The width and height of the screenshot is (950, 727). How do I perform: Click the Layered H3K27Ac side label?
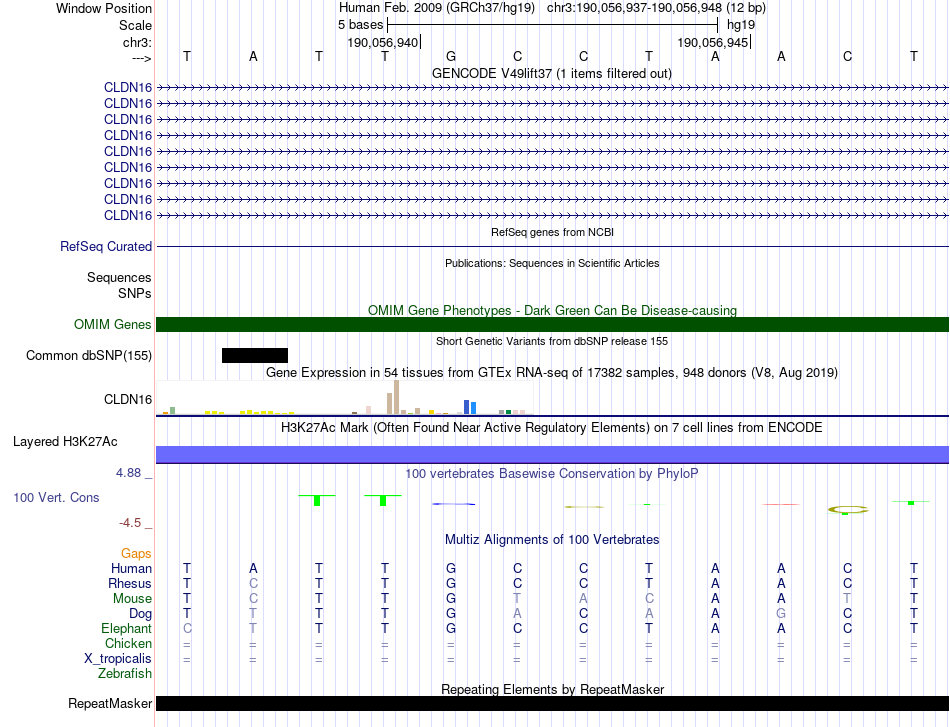(x=65, y=442)
